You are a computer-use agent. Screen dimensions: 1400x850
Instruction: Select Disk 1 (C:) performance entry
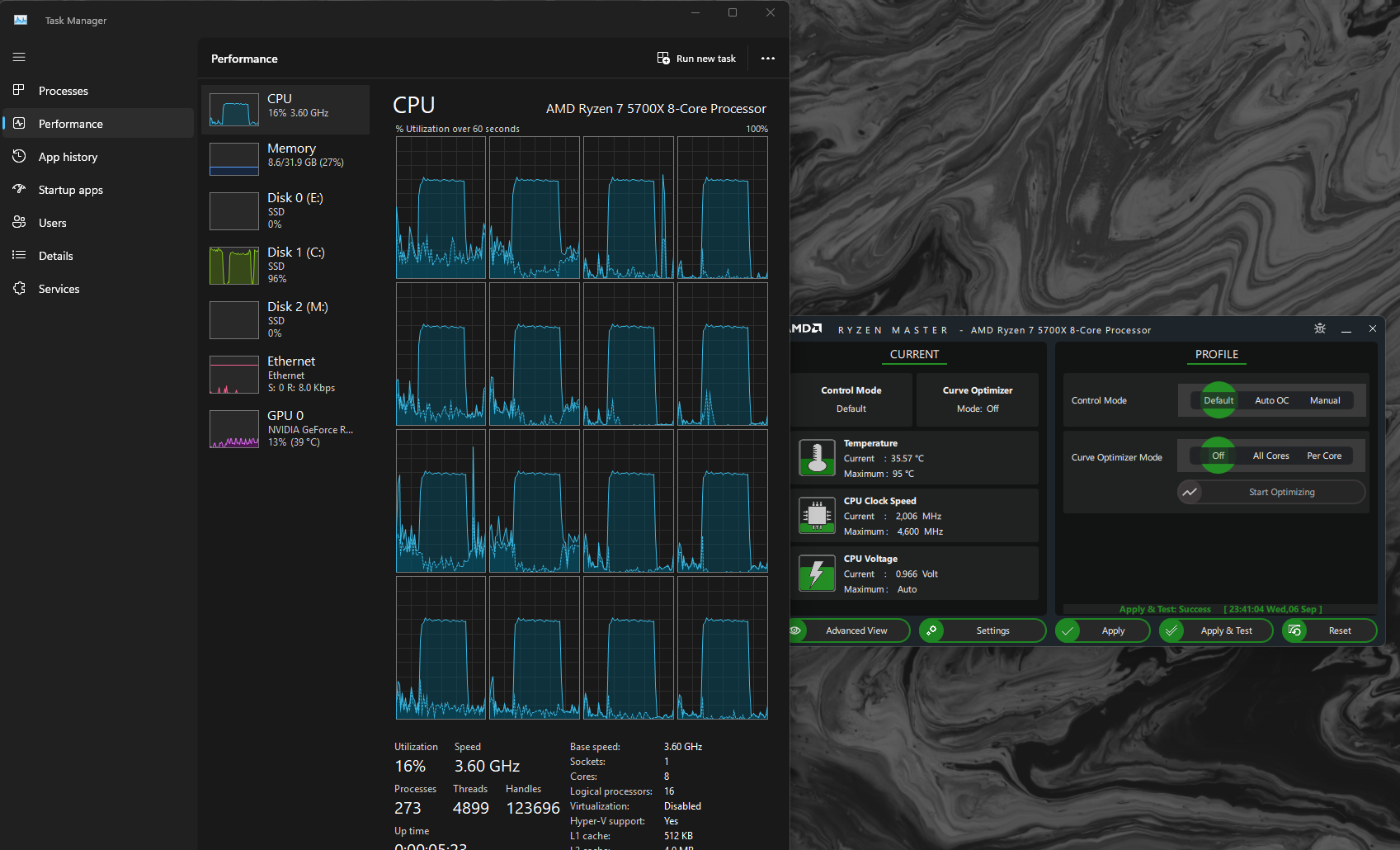coord(285,265)
